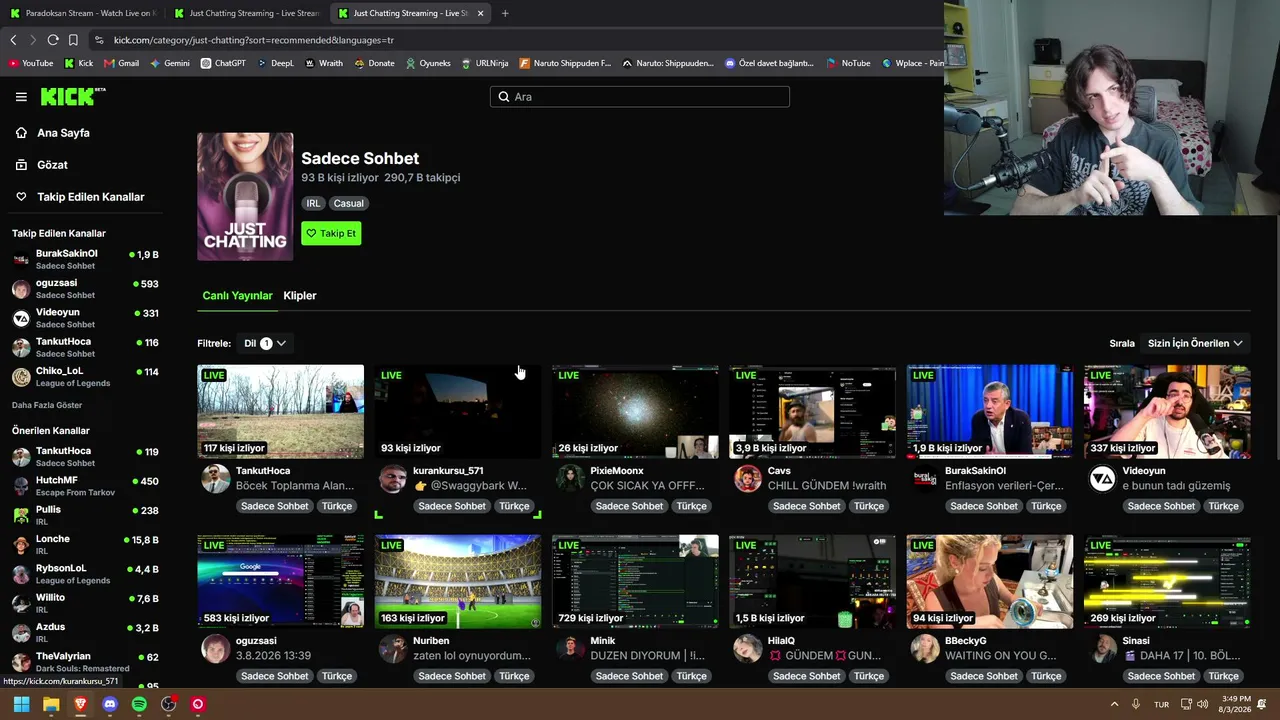Open the TankutHoca live stream thumbnail
This screenshot has width=1280, height=720.
click(281, 411)
